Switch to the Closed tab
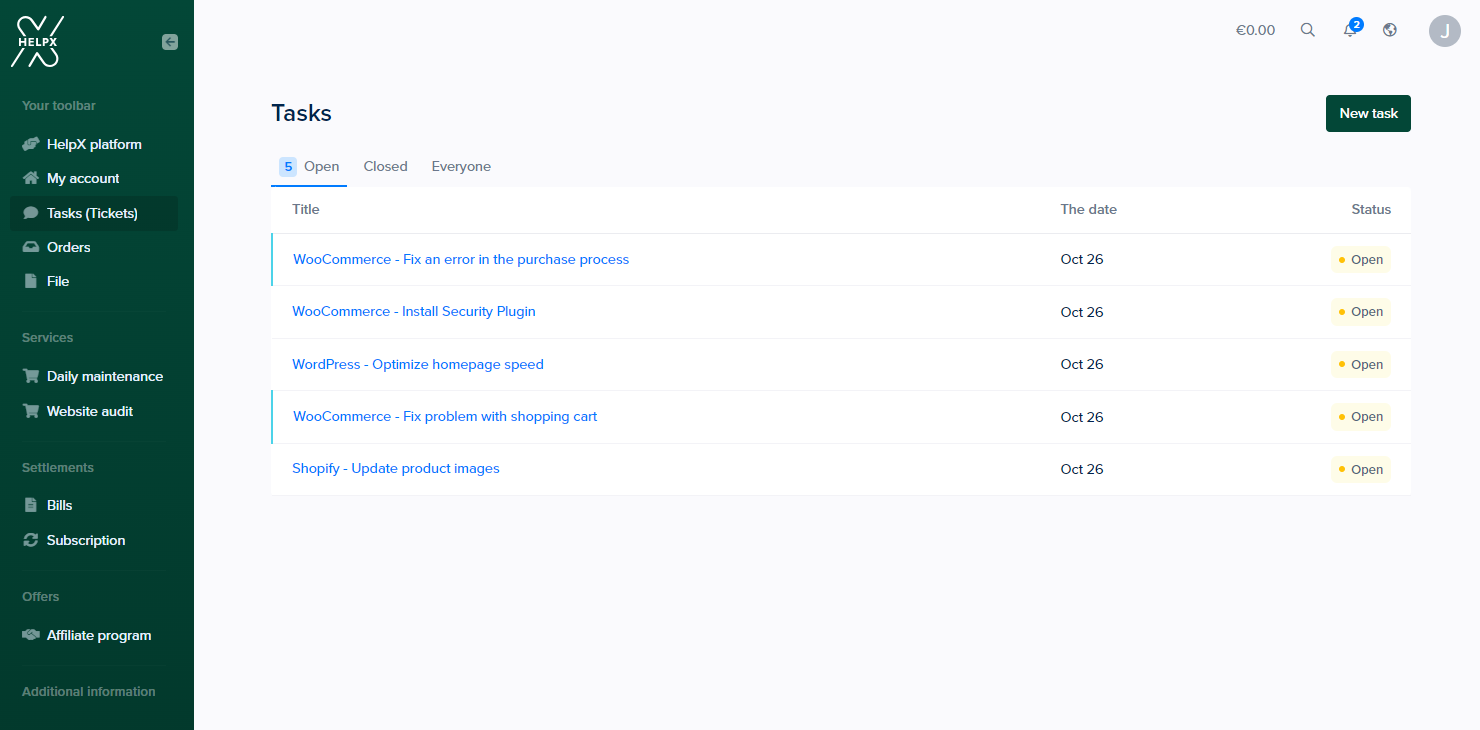This screenshot has height=730, width=1480. pyautogui.click(x=385, y=167)
